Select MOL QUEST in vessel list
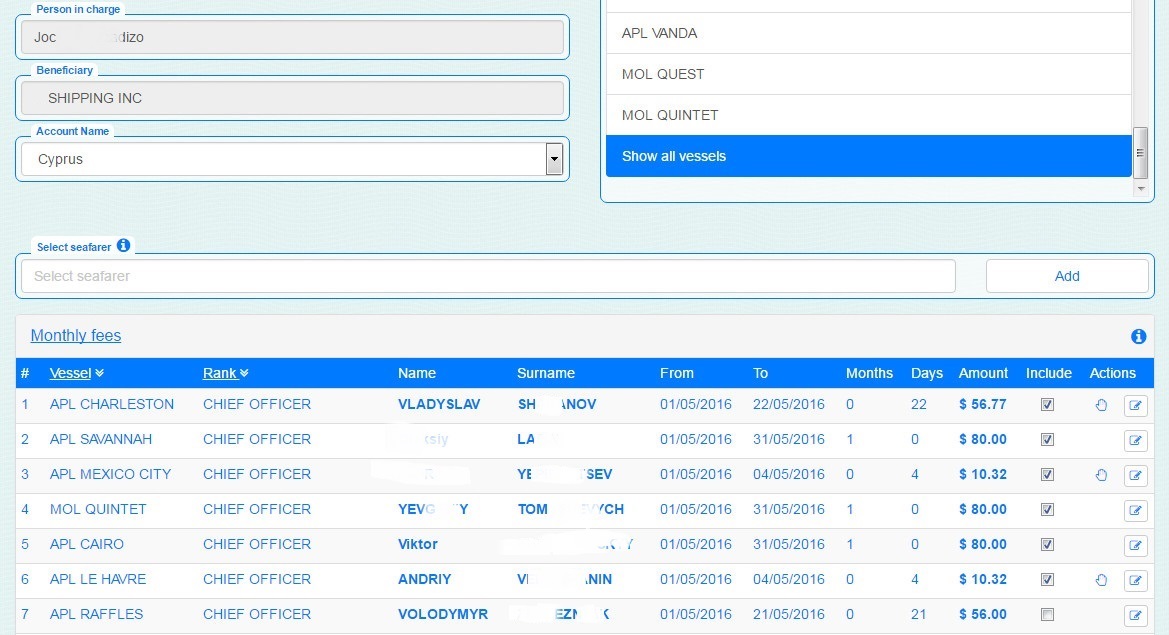1169x635 pixels. coord(869,74)
